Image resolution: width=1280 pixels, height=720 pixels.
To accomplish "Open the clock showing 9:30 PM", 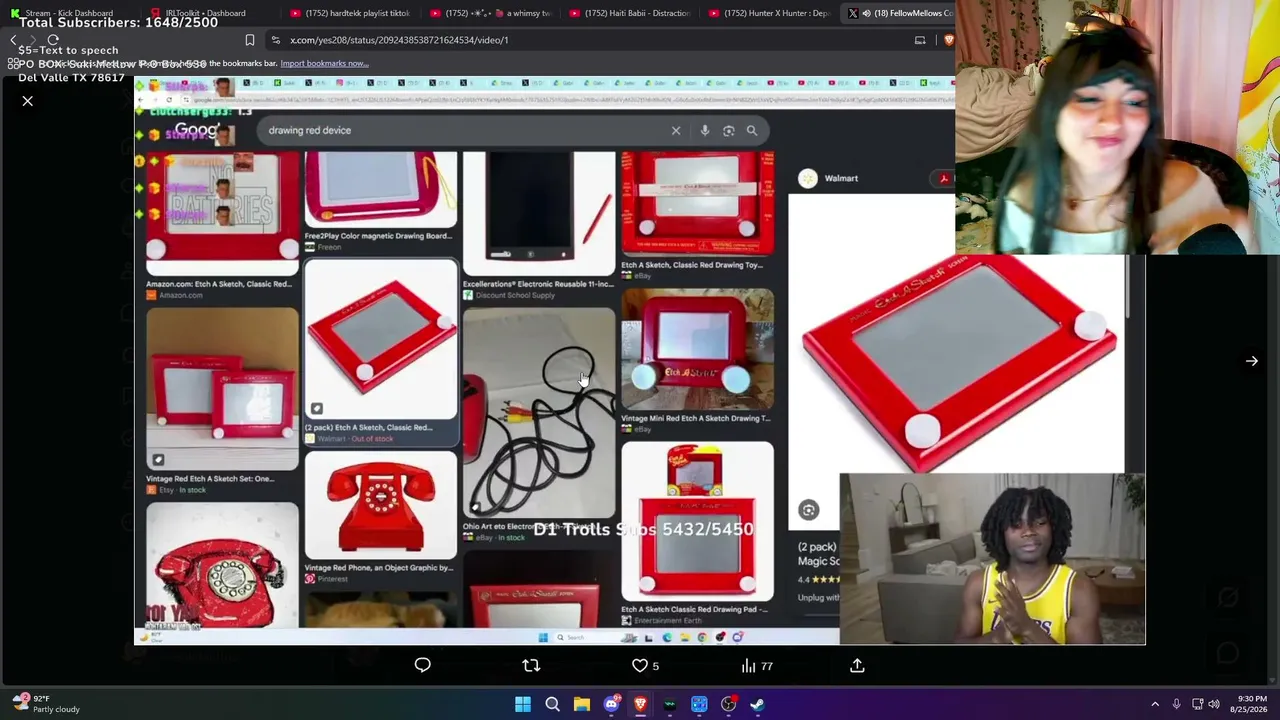I will 1251,704.
